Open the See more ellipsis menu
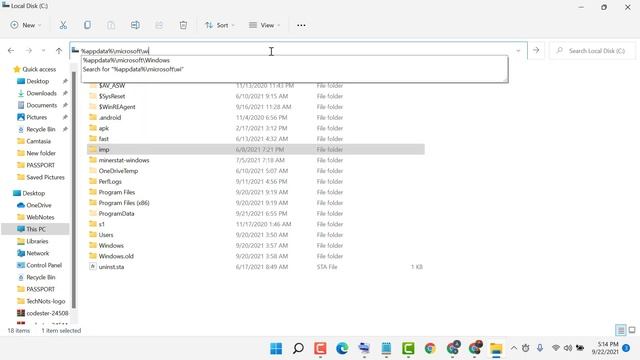Viewport: 640px width, 360px height. (x=301, y=25)
